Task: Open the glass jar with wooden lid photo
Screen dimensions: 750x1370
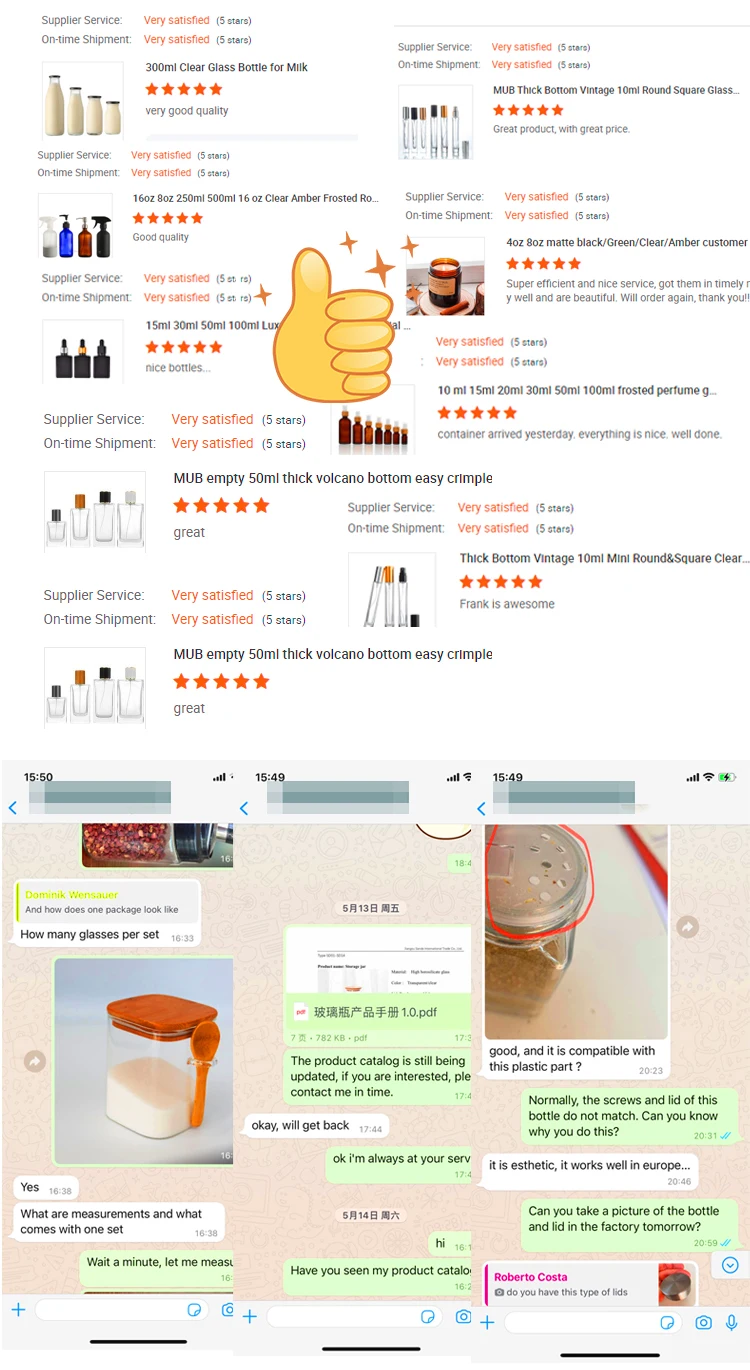Action: [x=143, y=1061]
